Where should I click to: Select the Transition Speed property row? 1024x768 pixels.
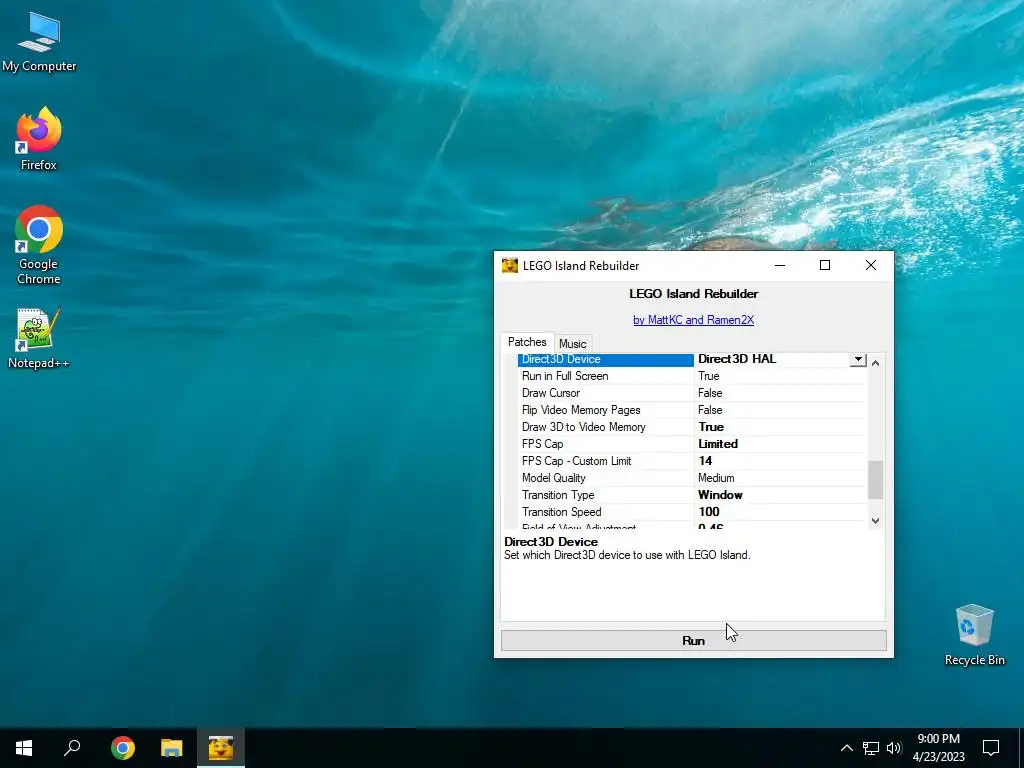point(692,512)
